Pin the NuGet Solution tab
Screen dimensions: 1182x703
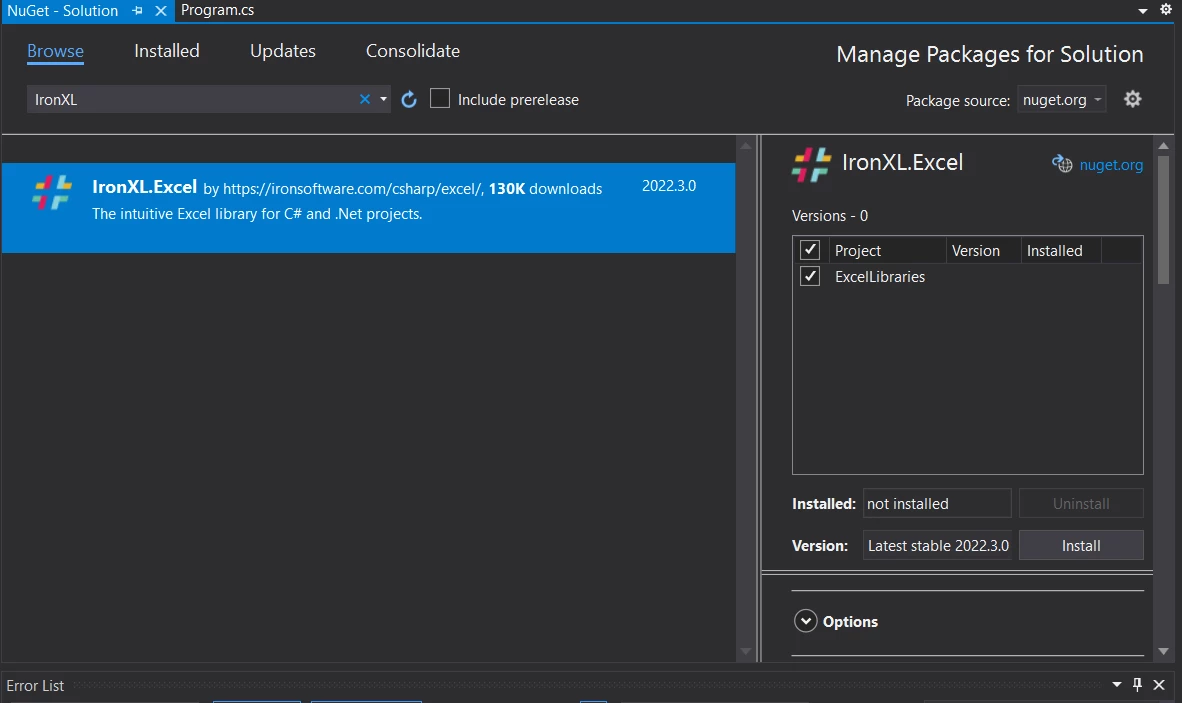pyautogui.click(x=138, y=11)
